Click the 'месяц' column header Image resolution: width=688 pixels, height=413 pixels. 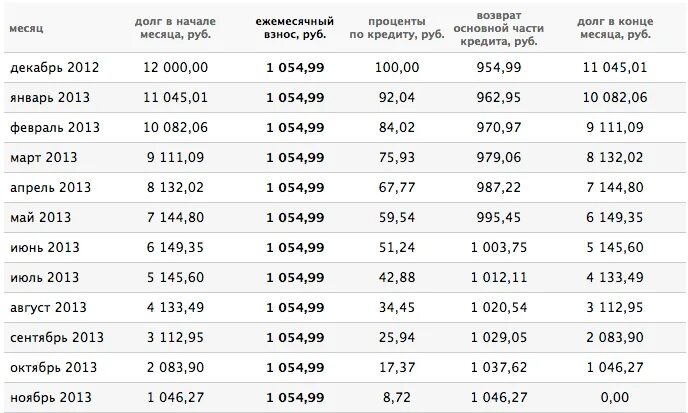pos(26,28)
